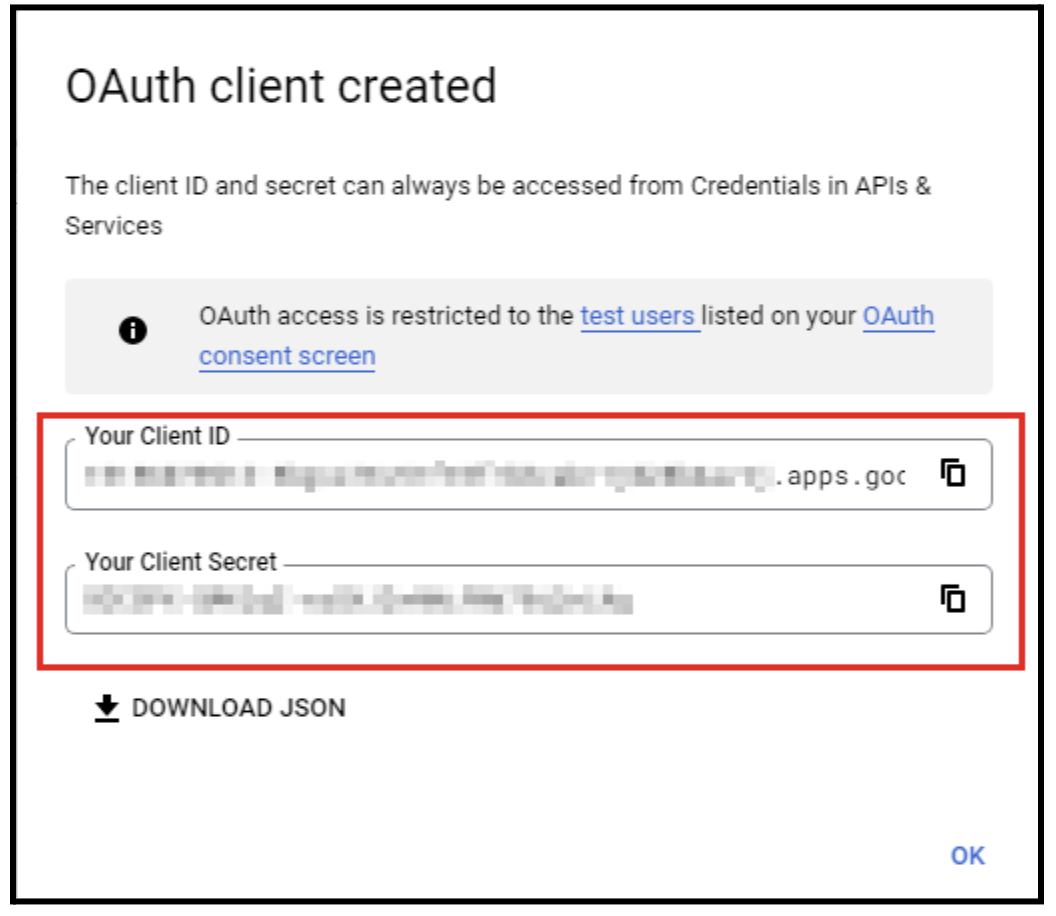This screenshot has height=916, width=1056.
Task: Click the 'Your Client ID' field label
Action: tap(157, 436)
